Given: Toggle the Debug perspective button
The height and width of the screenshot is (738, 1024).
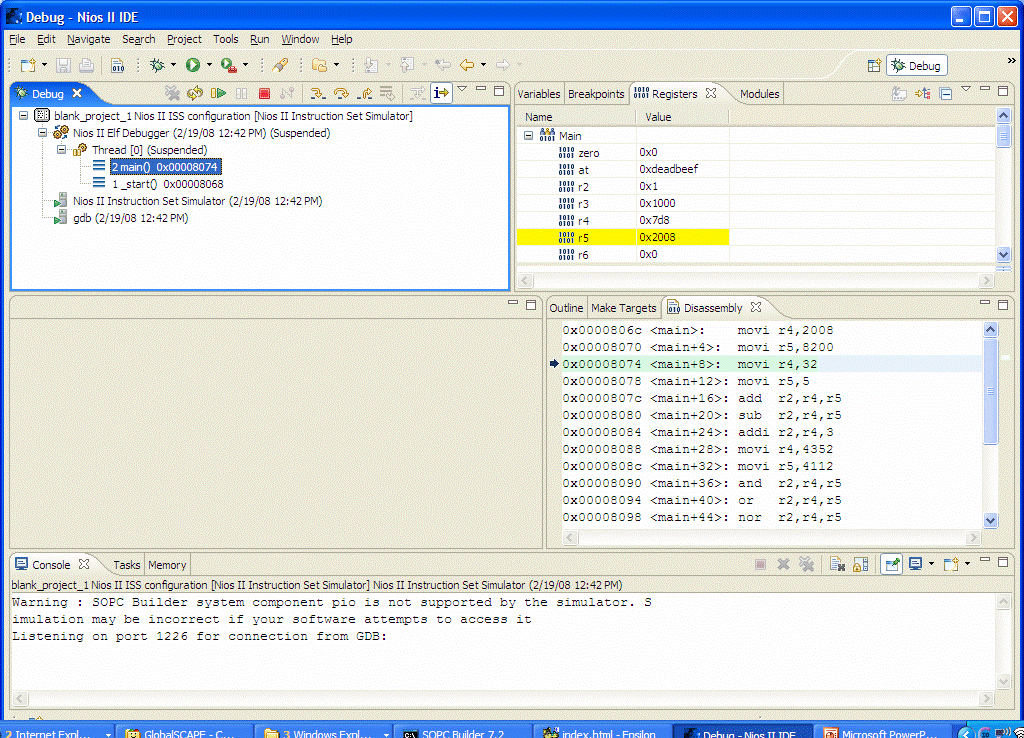Looking at the screenshot, I should click(x=916, y=65).
